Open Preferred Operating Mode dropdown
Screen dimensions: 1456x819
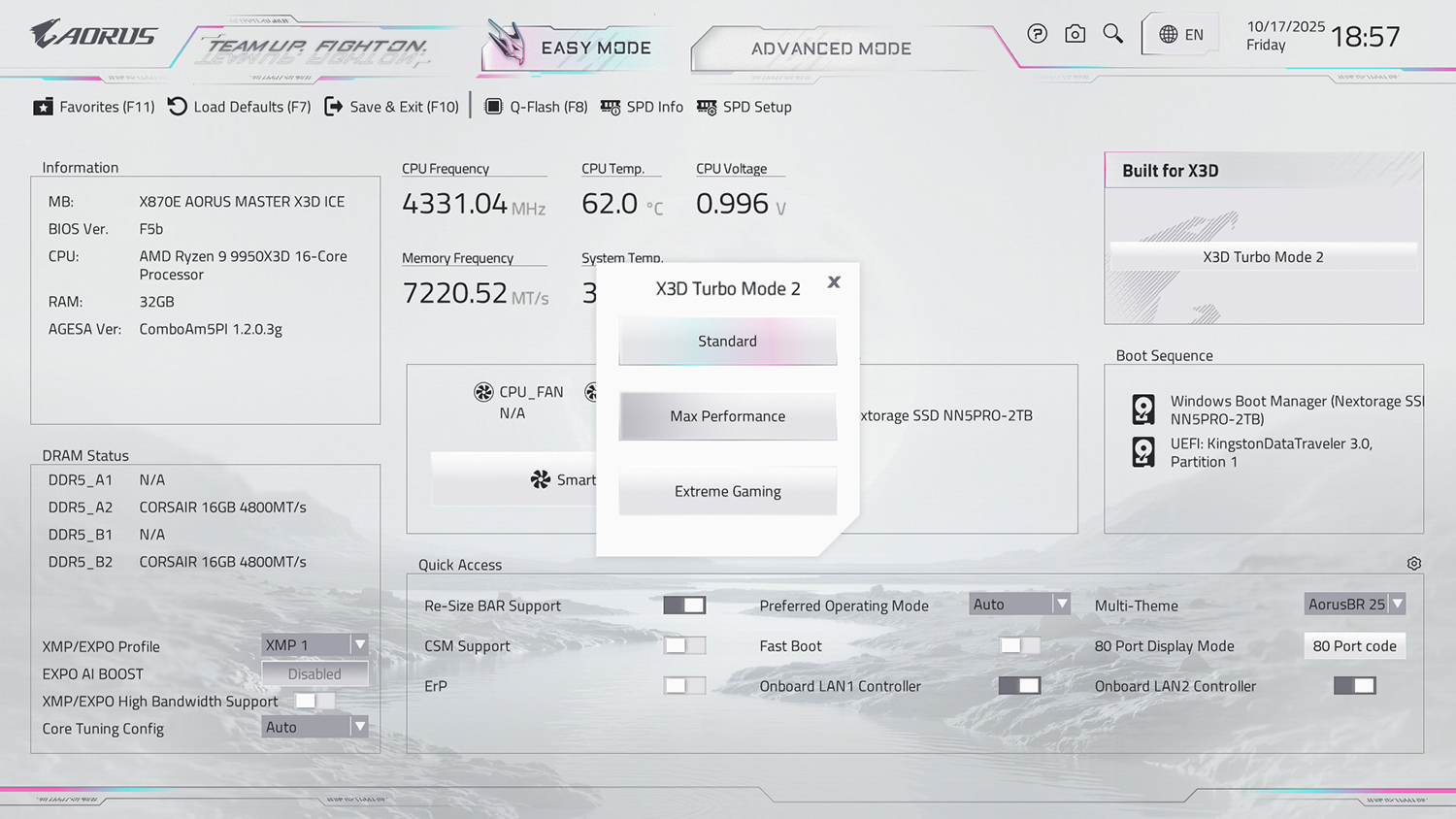pos(1019,604)
